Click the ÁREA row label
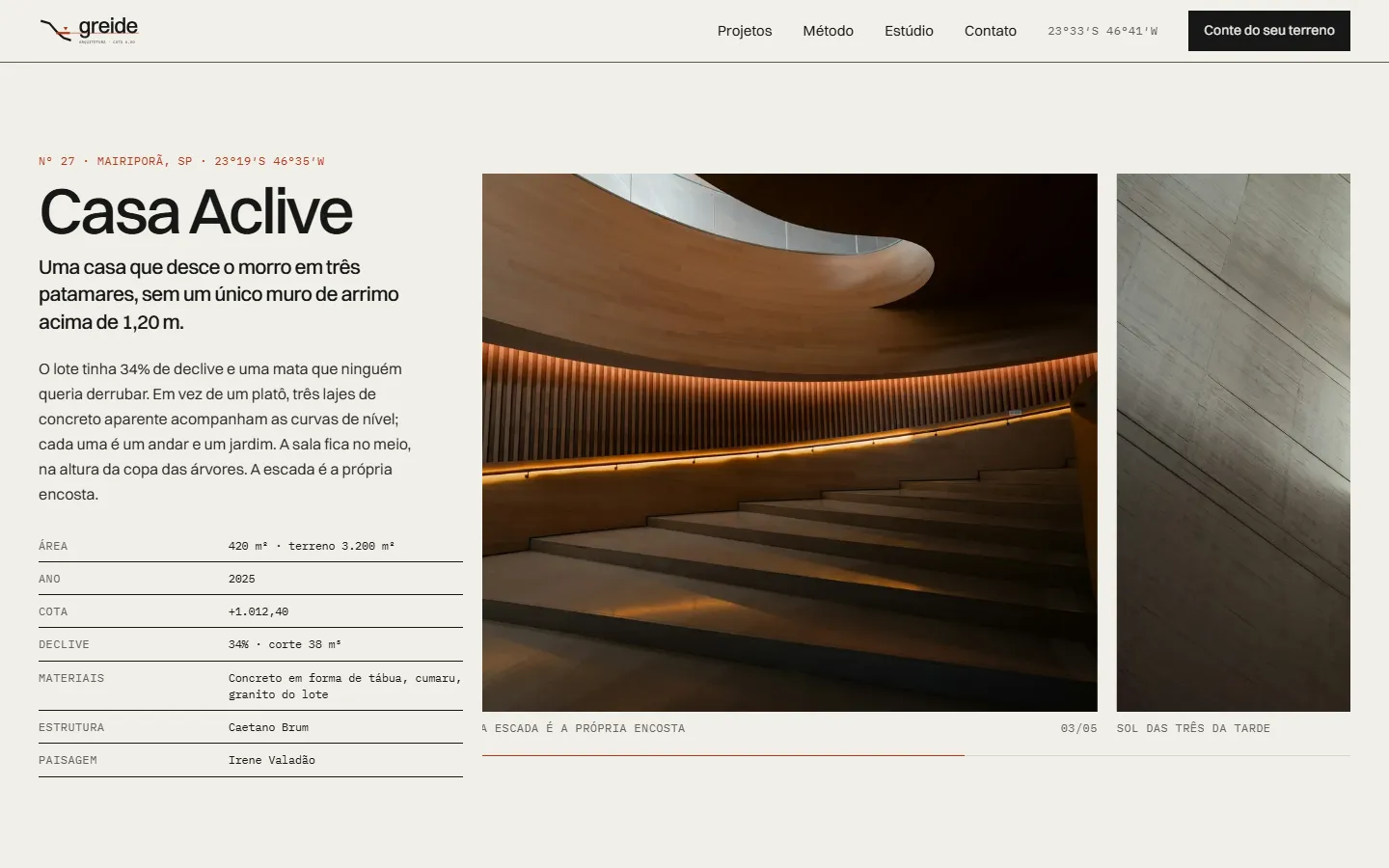The height and width of the screenshot is (868, 1389). tap(53, 546)
